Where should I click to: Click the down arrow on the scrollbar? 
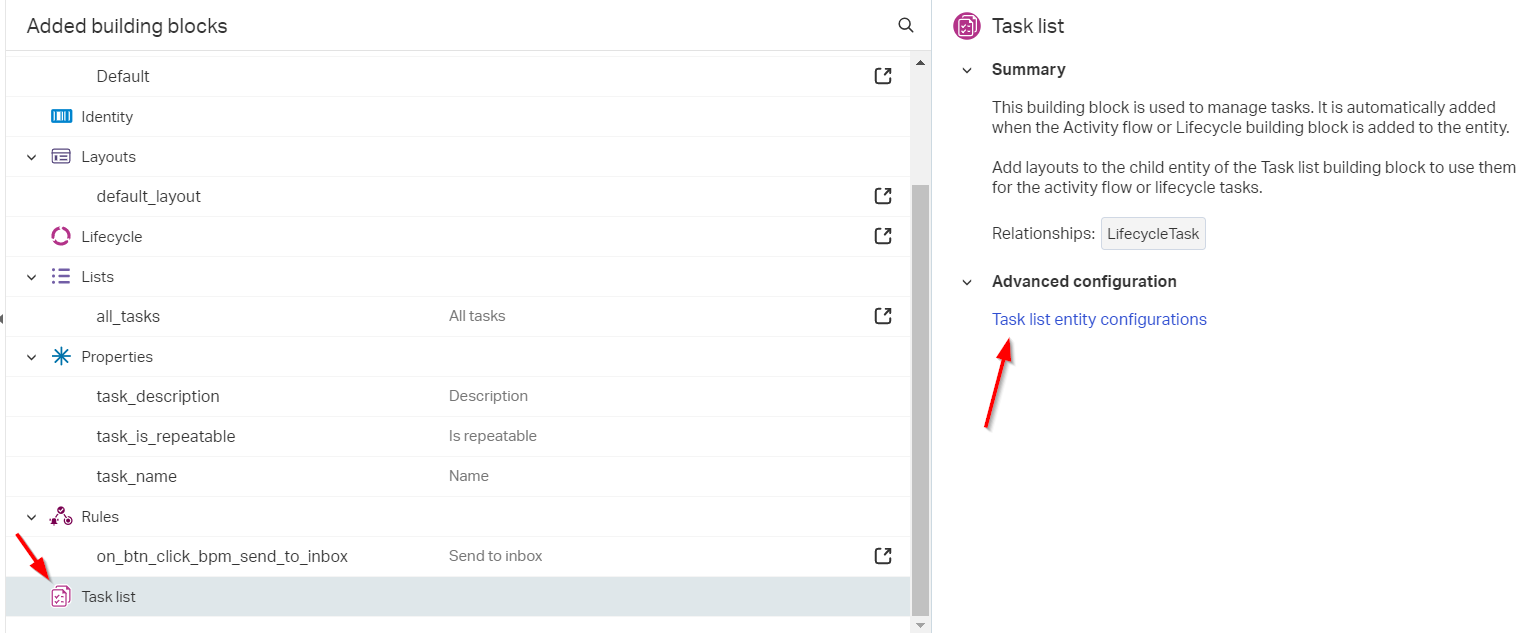click(919, 624)
